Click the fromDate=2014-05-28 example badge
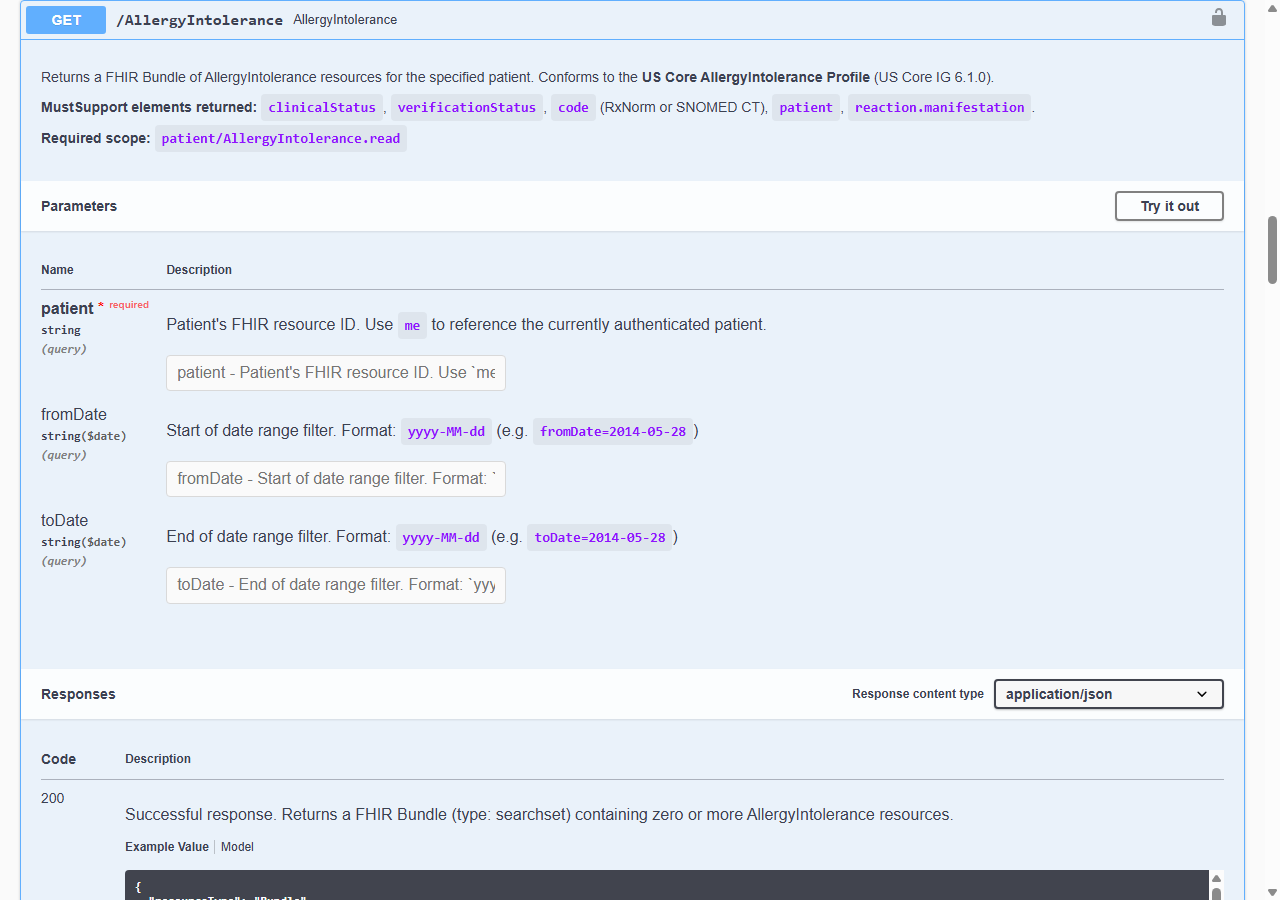Image resolution: width=1280 pixels, height=900 pixels. point(614,431)
